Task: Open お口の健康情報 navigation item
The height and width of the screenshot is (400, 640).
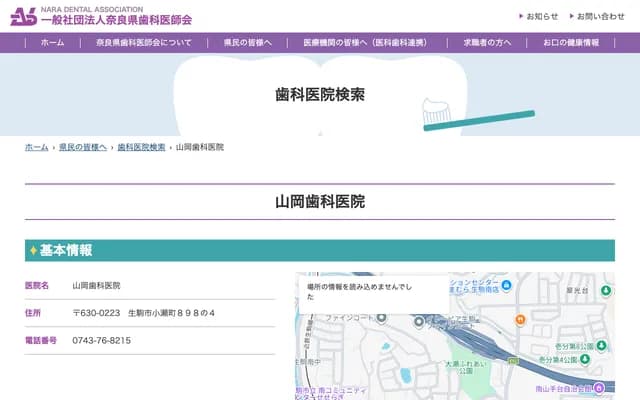Action: 571,43
